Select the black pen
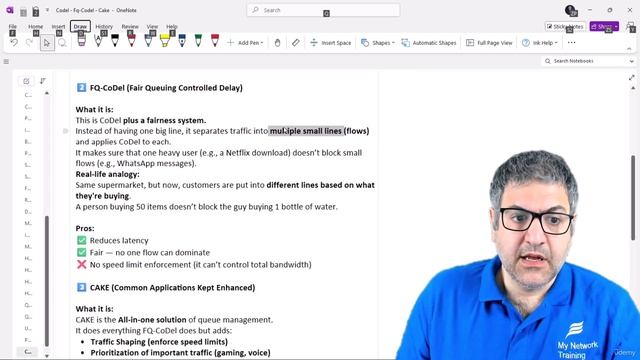 [x=115, y=41]
